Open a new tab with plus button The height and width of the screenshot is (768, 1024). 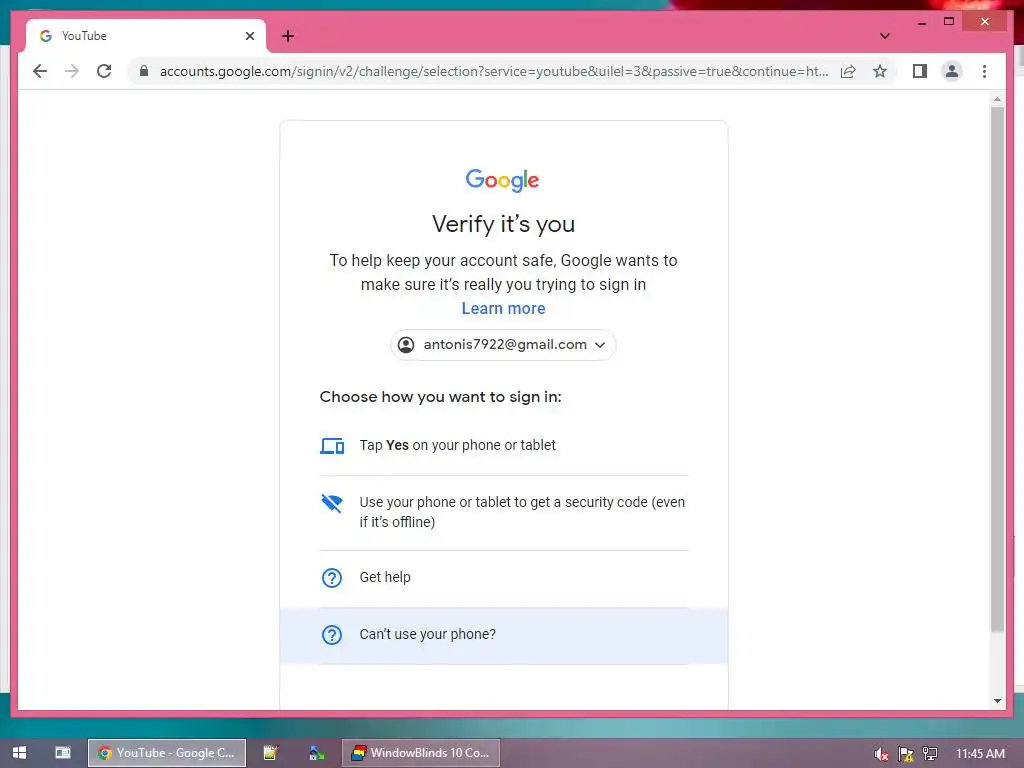click(288, 36)
